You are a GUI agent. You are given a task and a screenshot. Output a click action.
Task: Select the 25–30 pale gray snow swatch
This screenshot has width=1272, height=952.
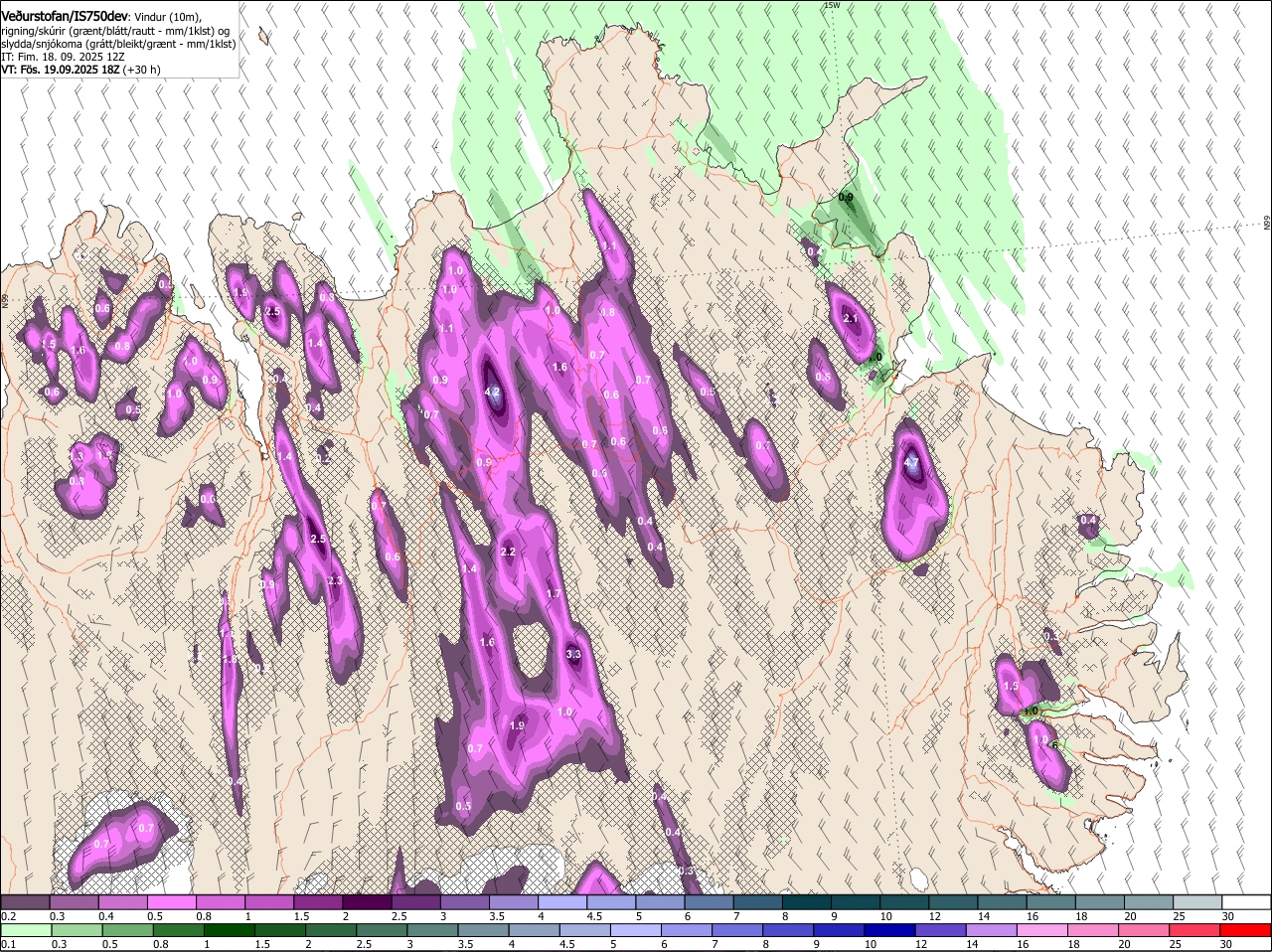click(1197, 902)
